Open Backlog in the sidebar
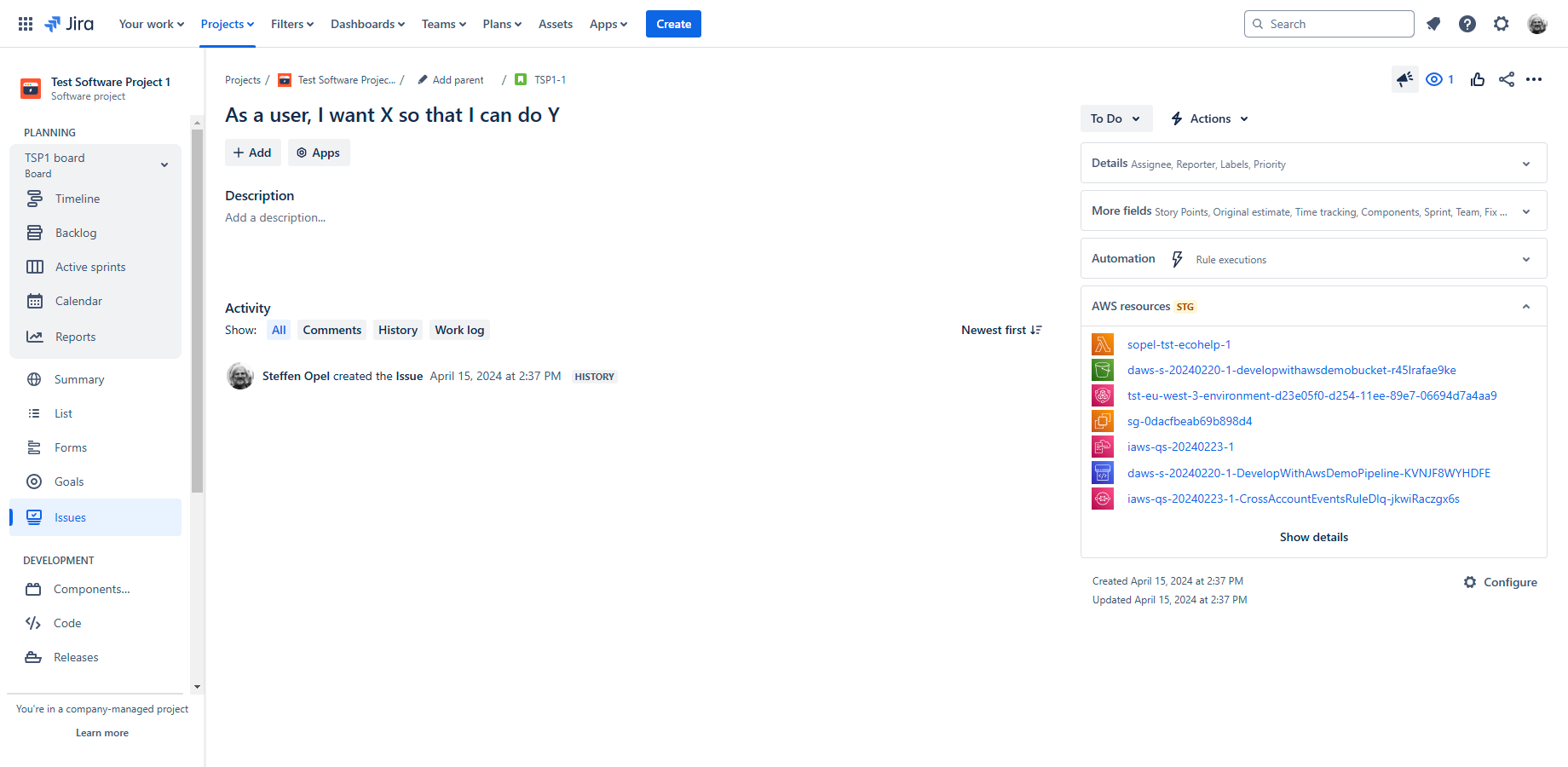The height and width of the screenshot is (767, 1568). (95, 233)
